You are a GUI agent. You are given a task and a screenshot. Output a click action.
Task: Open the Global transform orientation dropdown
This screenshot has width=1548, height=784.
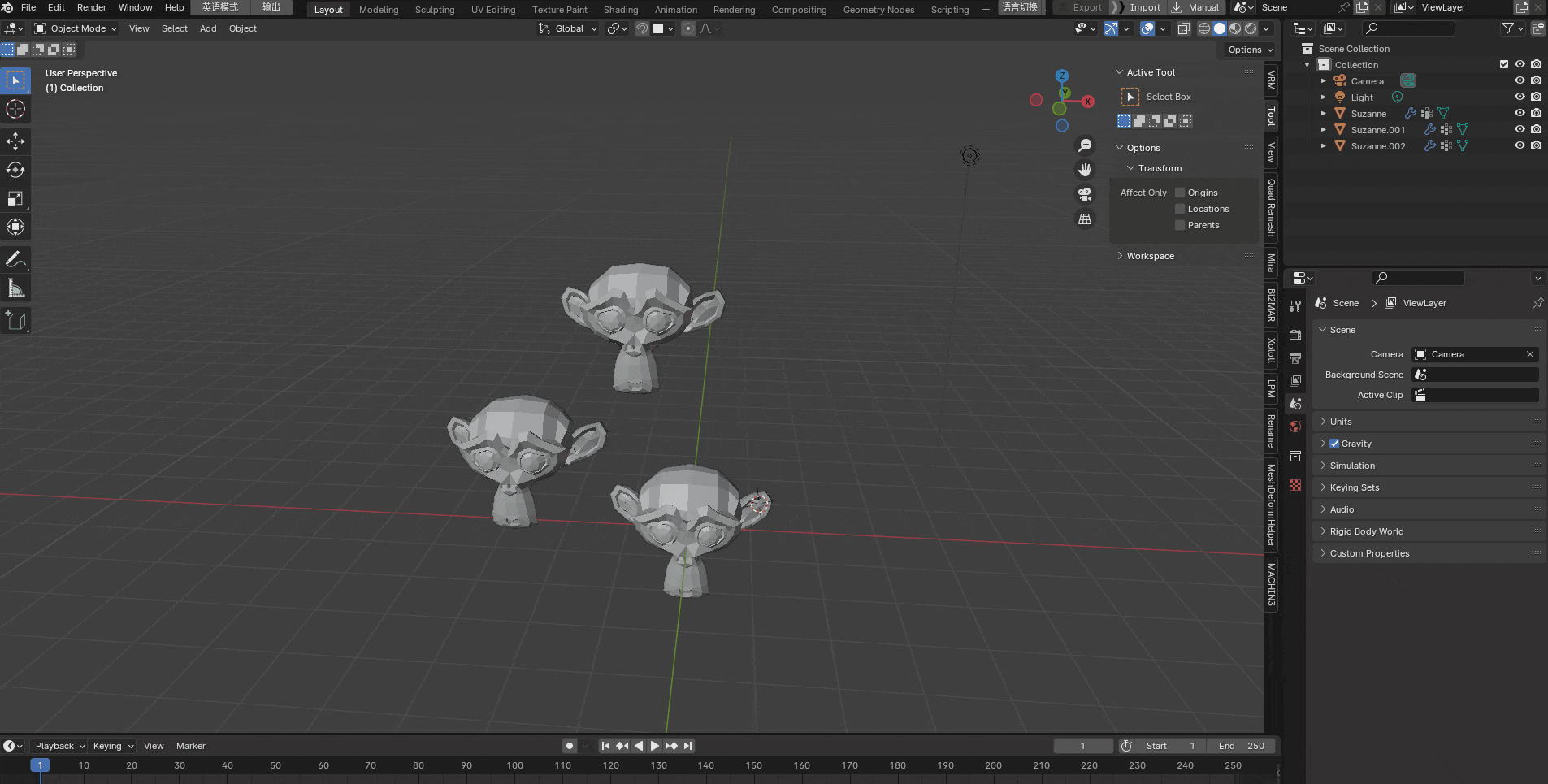[x=568, y=28]
